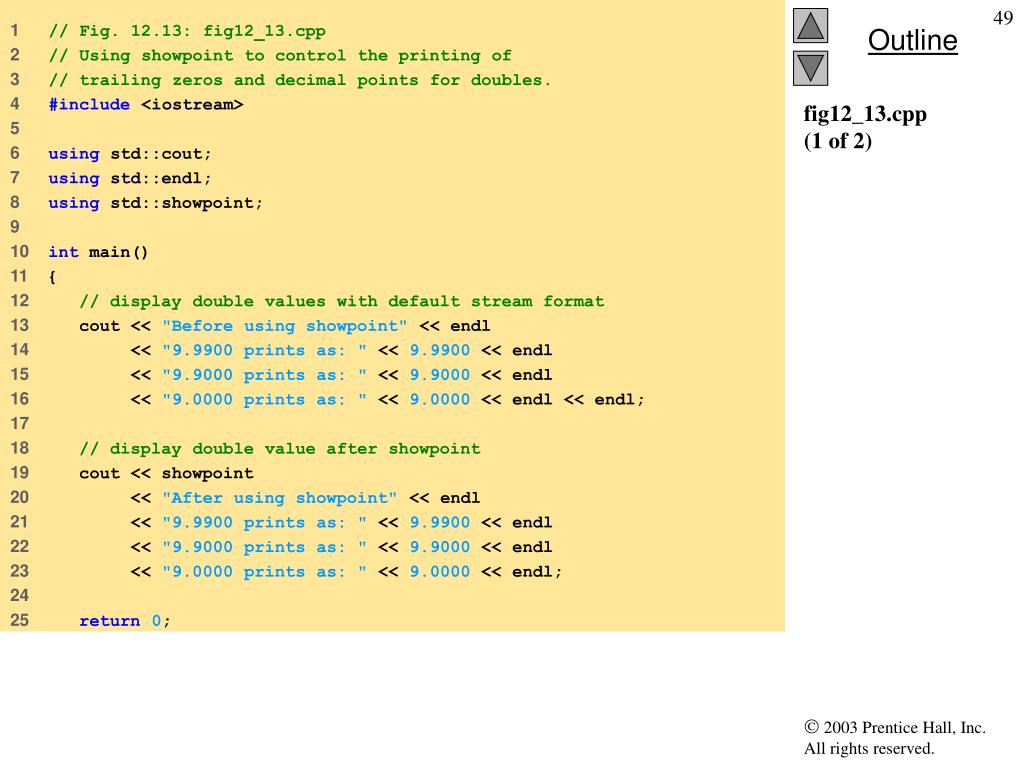Click 'cout << showpoint' on line 19
The image size is (1024, 768).
[167, 473]
